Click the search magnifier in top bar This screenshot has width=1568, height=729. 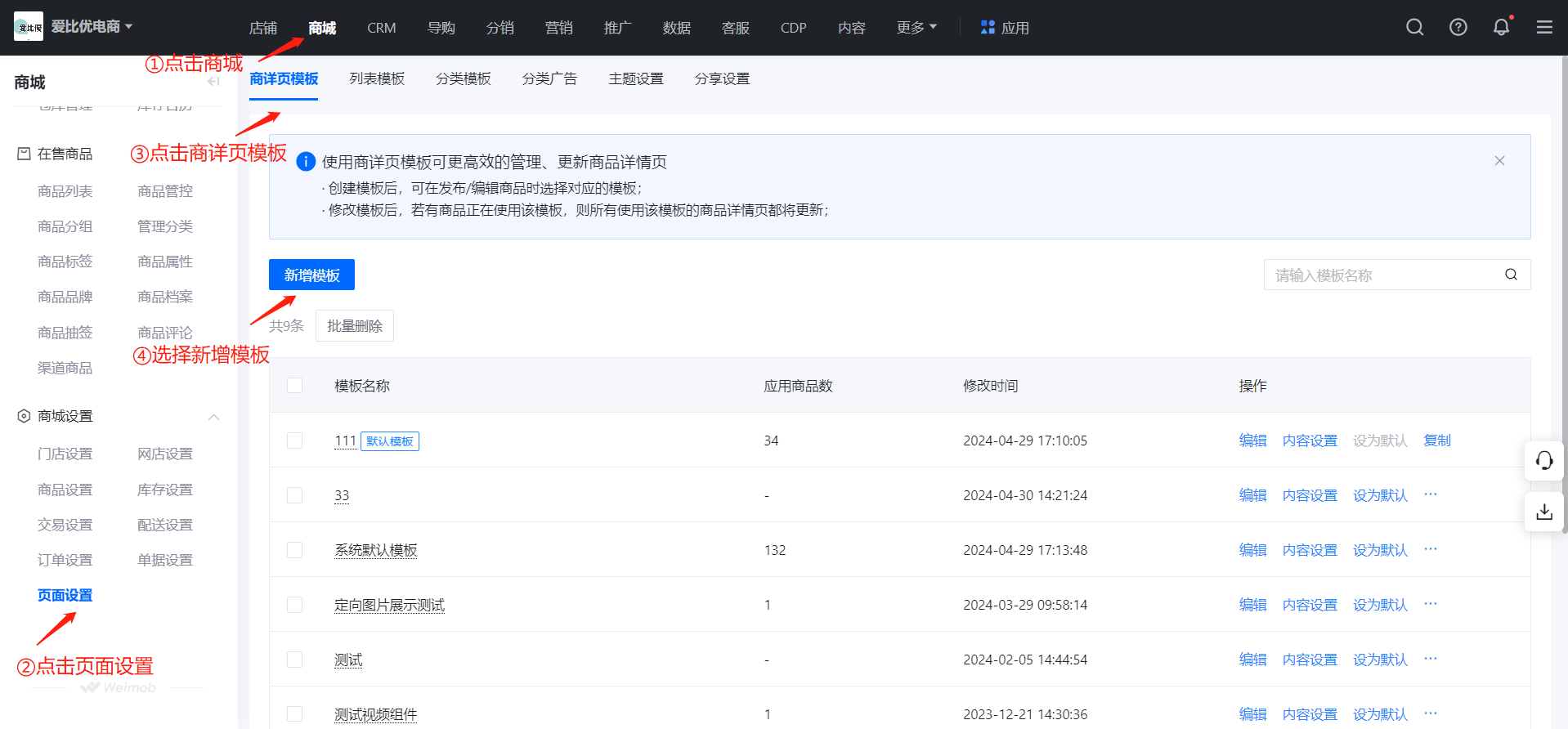1415,28
